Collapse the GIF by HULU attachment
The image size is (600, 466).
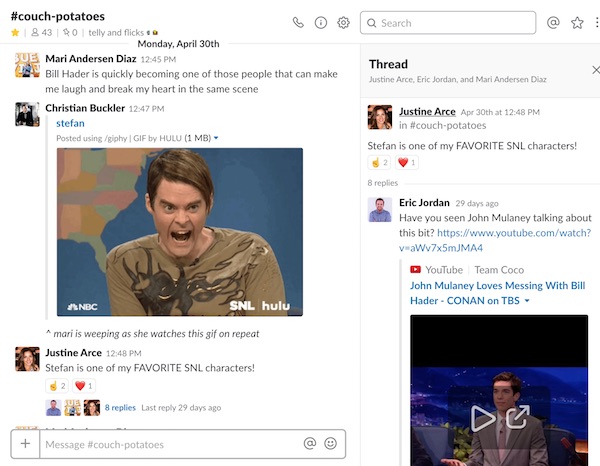[216, 138]
